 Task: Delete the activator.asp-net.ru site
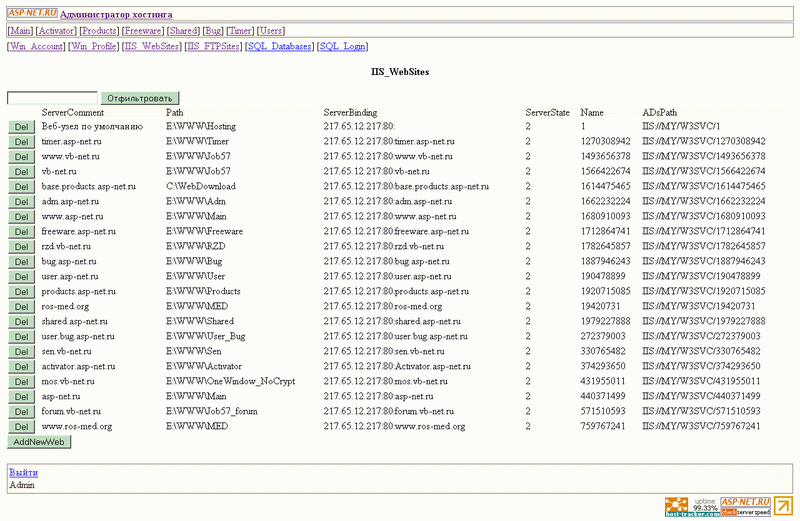21,367
